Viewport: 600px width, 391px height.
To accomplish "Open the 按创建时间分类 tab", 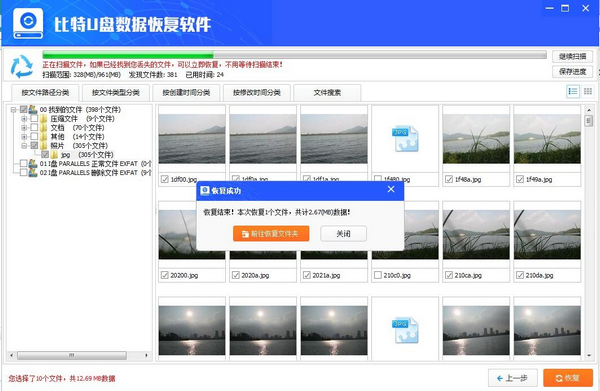I will [186, 93].
